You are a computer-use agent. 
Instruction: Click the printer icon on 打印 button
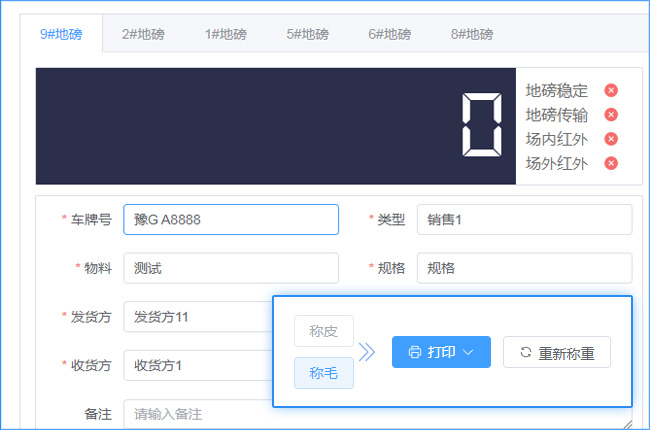point(414,352)
